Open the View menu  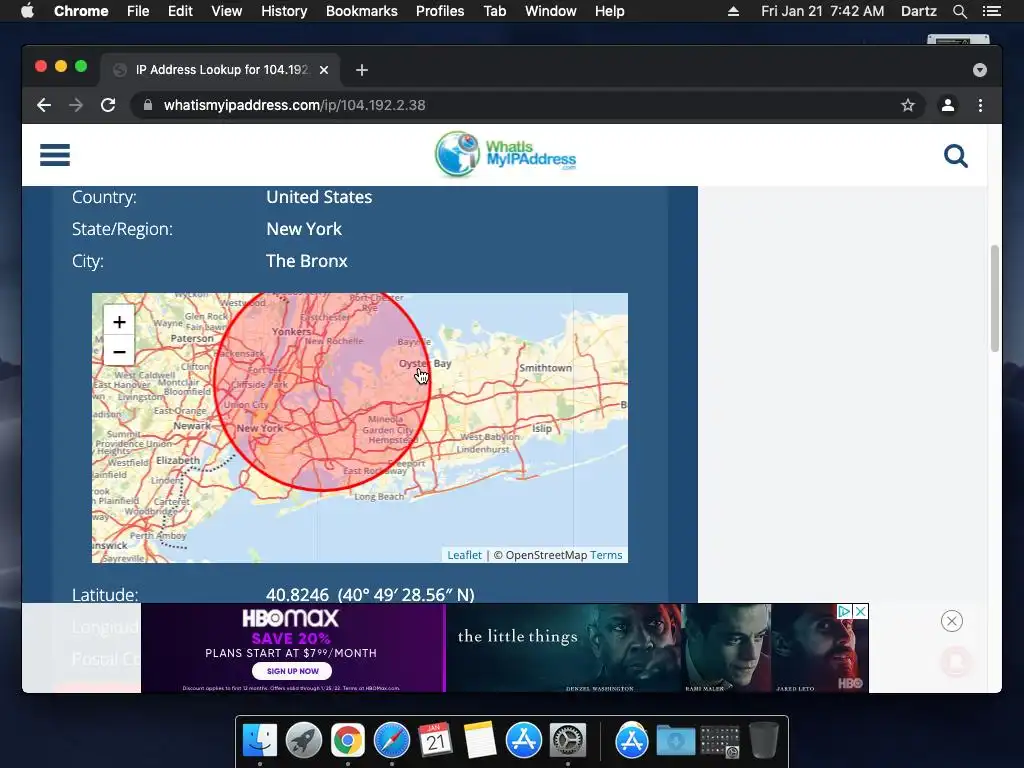[227, 11]
